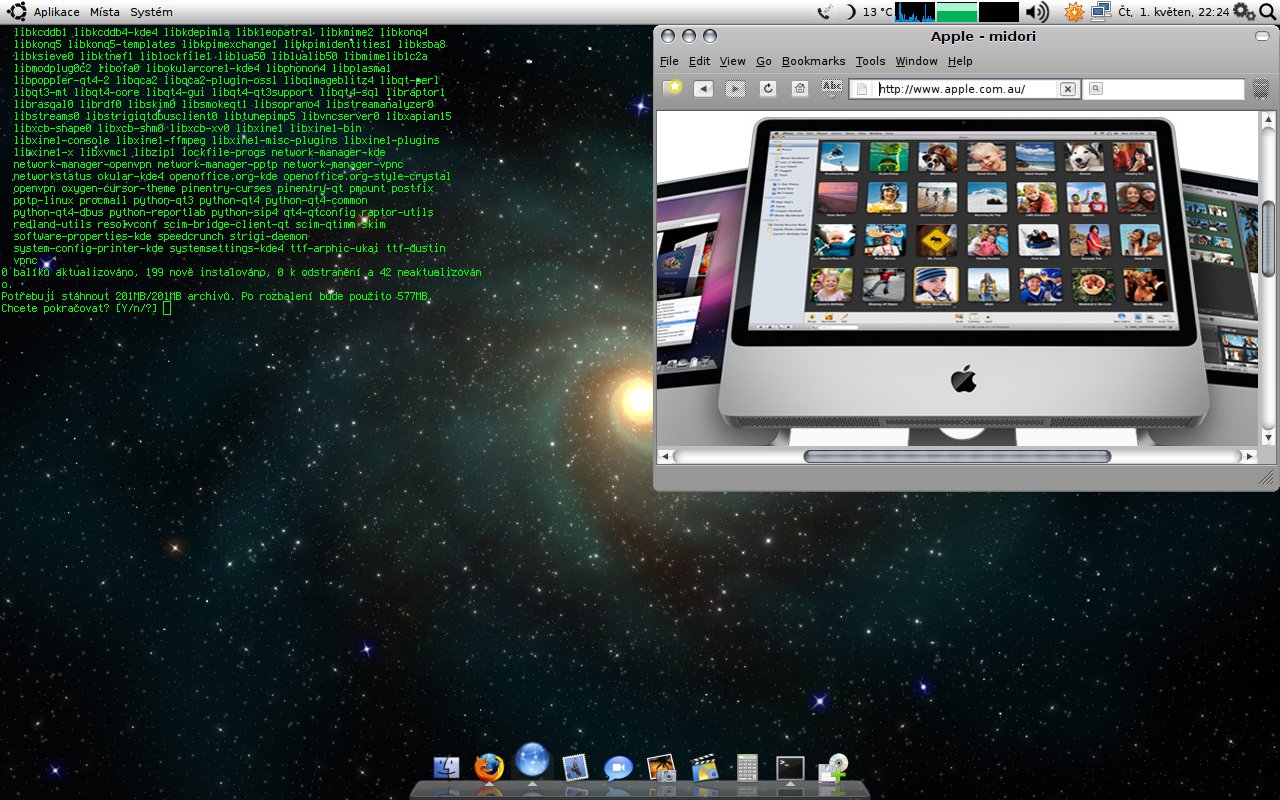This screenshot has height=800, width=1280.
Task: Open the Aplikace menu
Action: coord(56,12)
